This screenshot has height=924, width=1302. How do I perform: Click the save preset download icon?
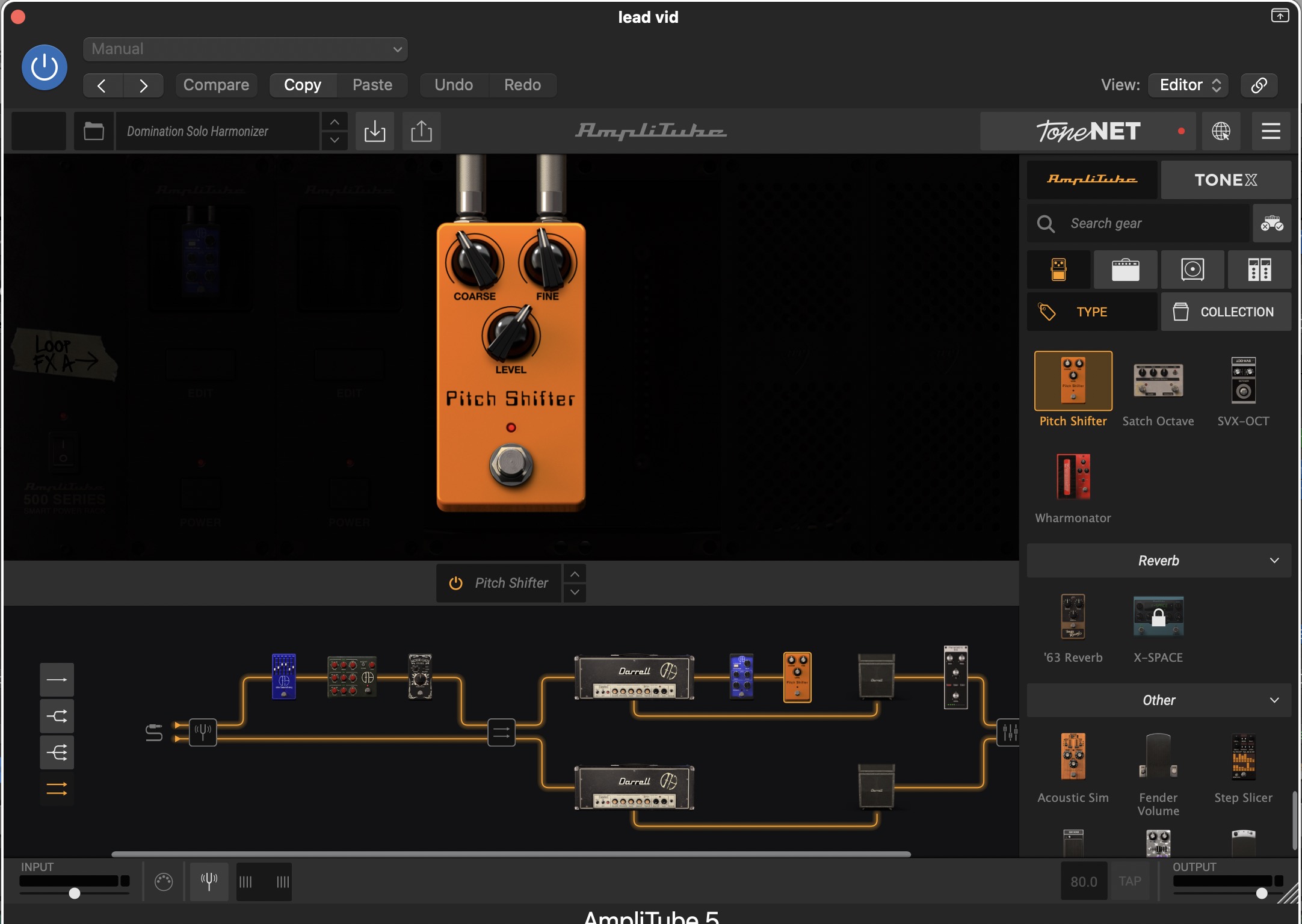(374, 131)
